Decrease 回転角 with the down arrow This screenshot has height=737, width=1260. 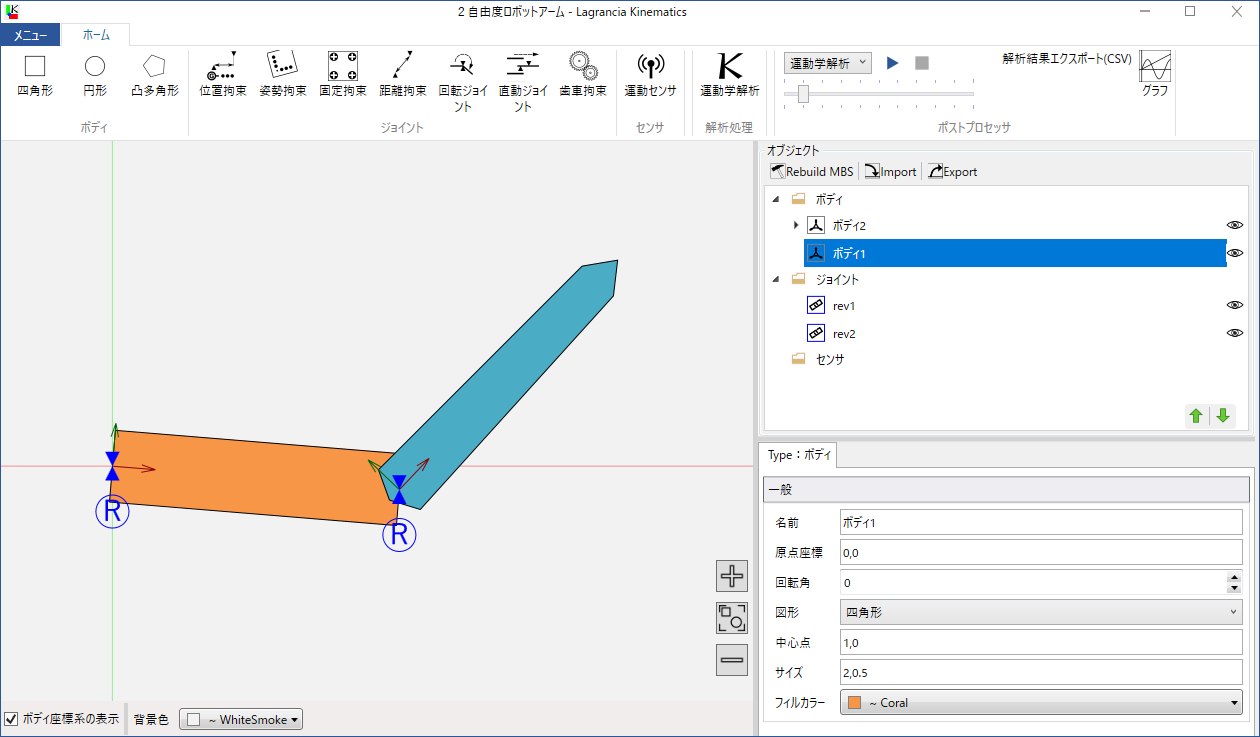[x=1234, y=588]
